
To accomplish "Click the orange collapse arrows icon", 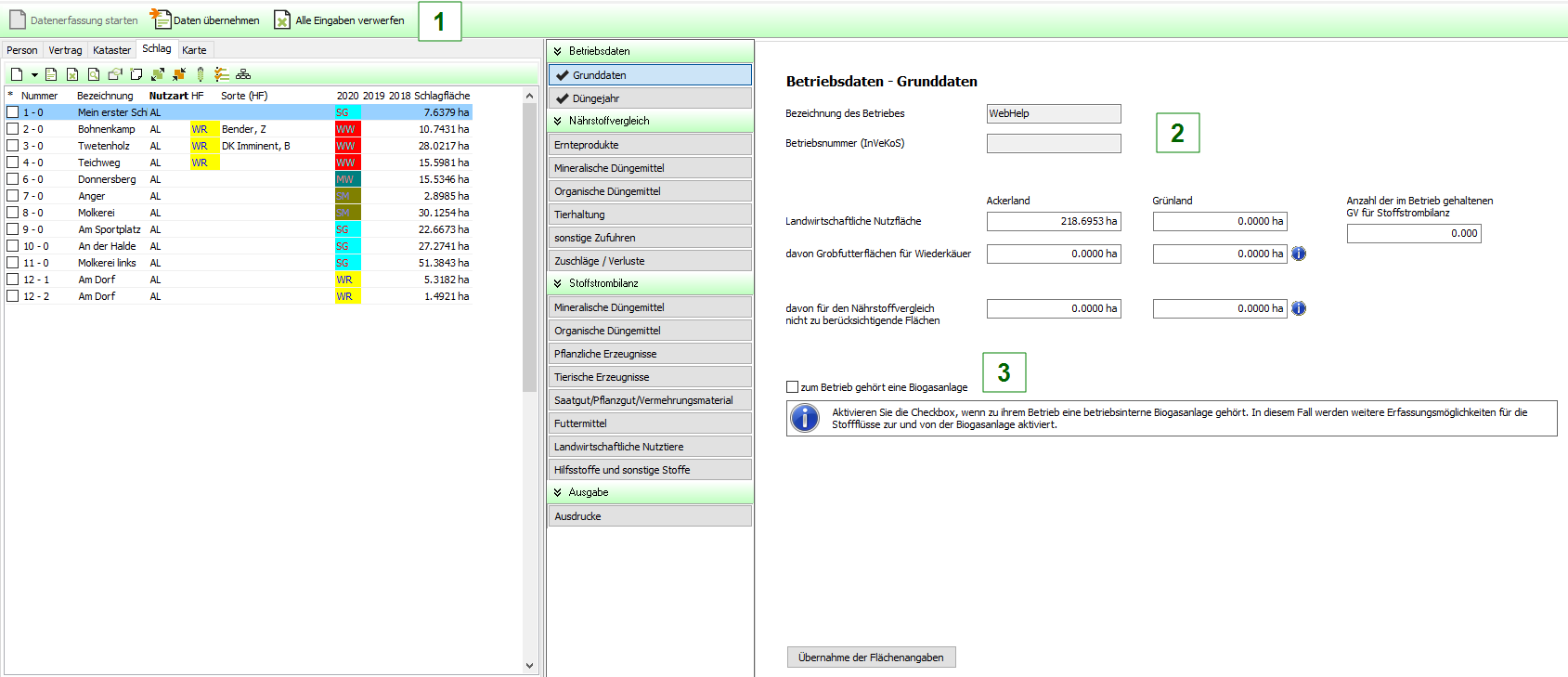I will click(179, 74).
